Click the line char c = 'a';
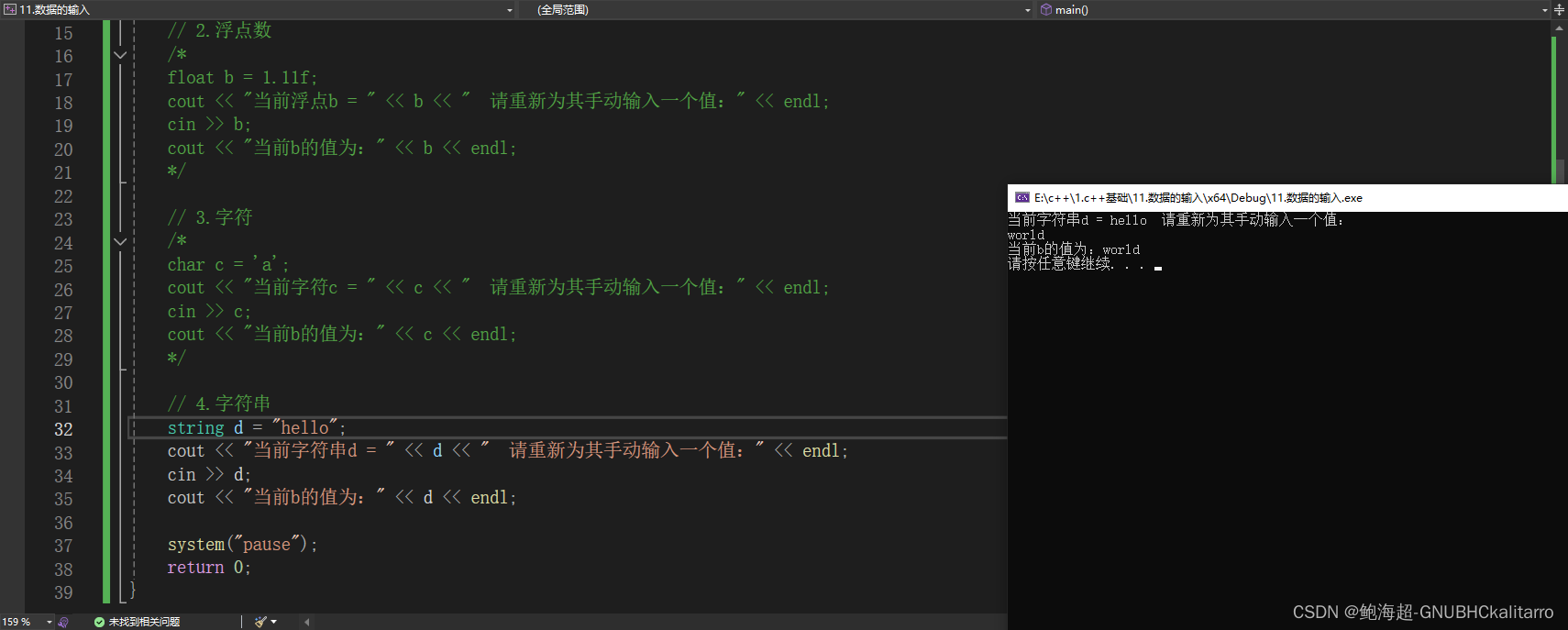The width and height of the screenshot is (1568, 630). (x=228, y=264)
